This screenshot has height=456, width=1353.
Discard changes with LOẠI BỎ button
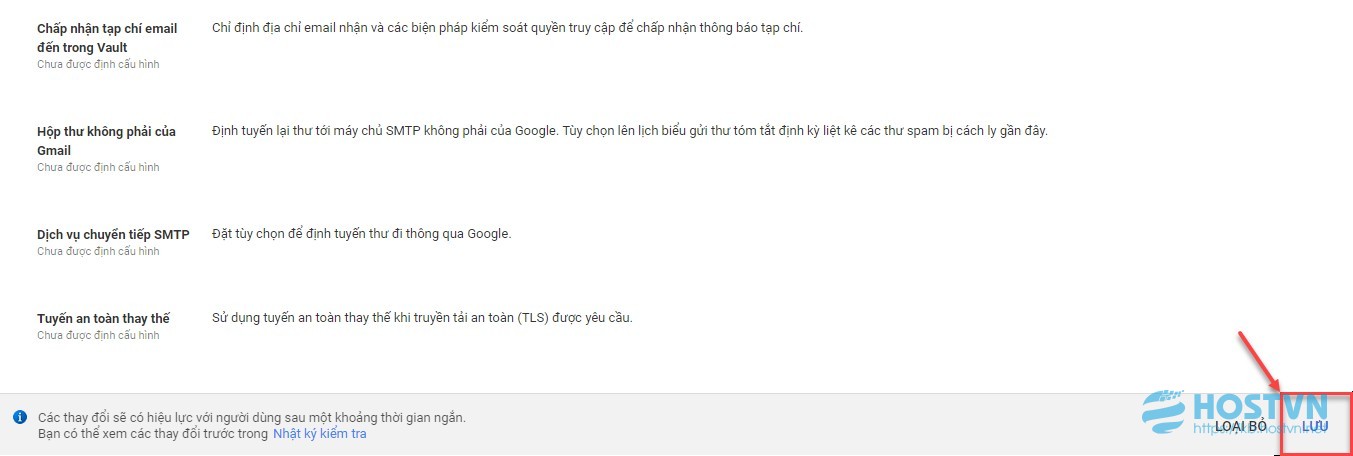1241,426
